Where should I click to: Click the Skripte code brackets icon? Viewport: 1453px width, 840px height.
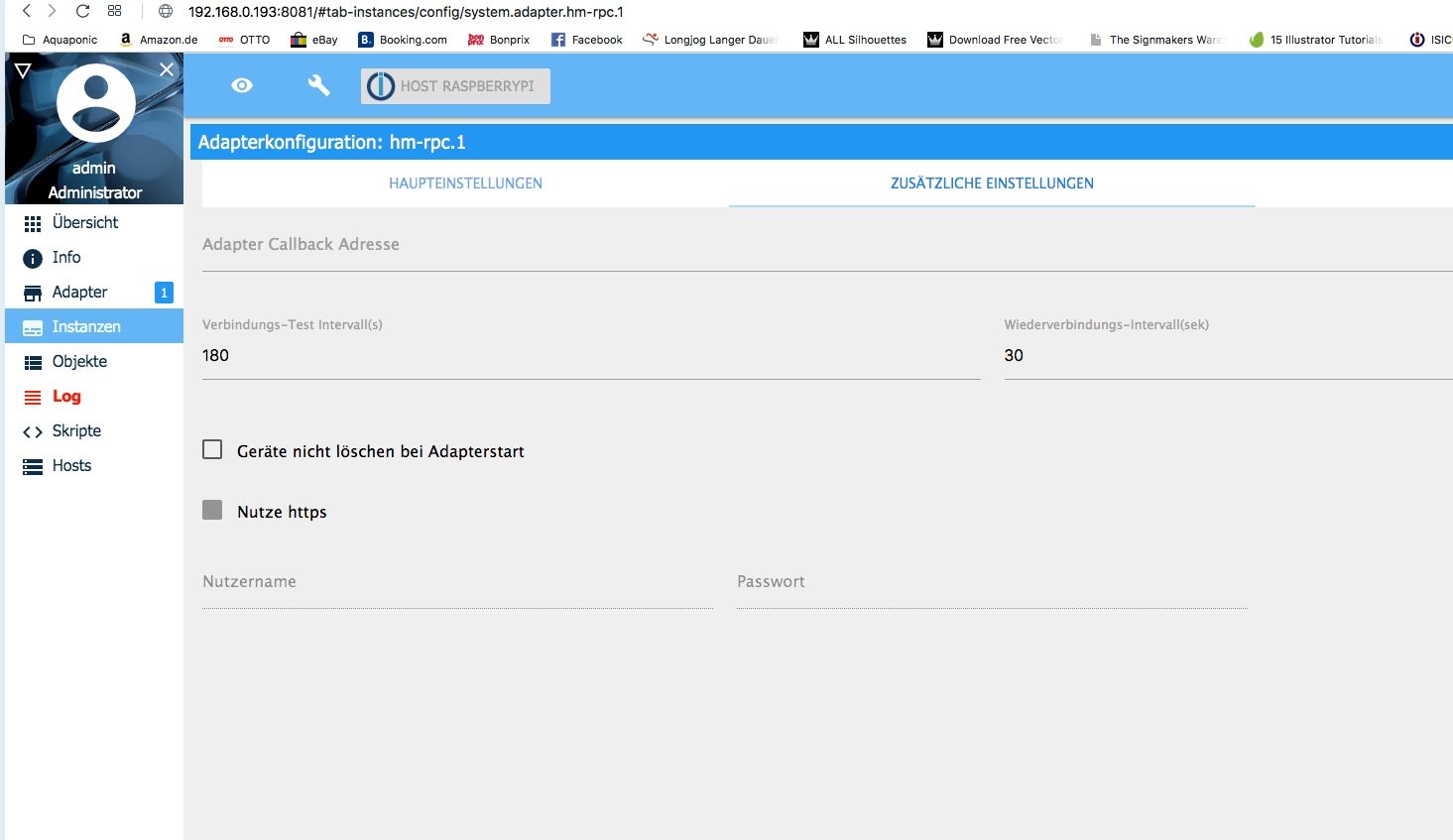(x=33, y=432)
